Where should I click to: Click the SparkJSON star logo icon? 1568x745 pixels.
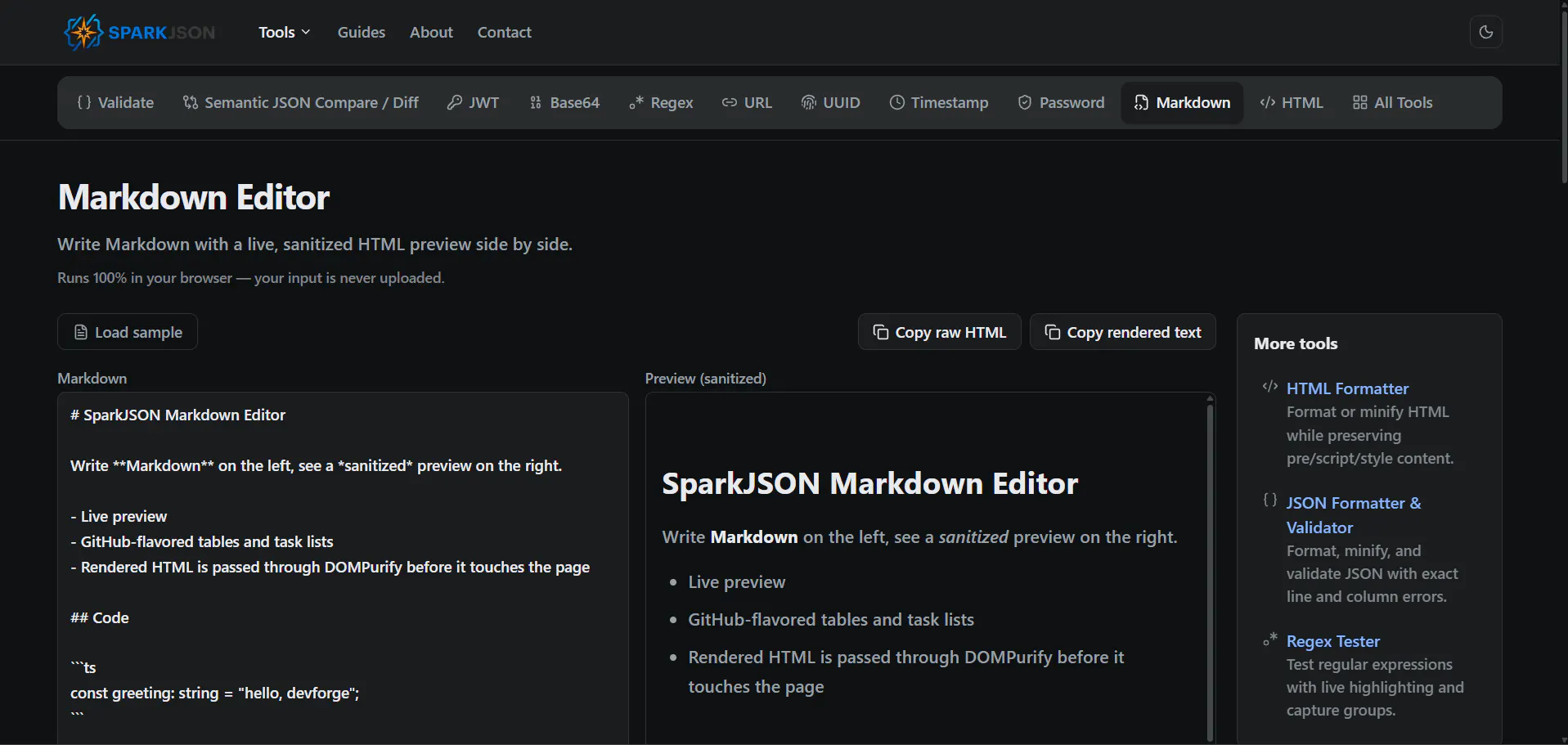83,33
